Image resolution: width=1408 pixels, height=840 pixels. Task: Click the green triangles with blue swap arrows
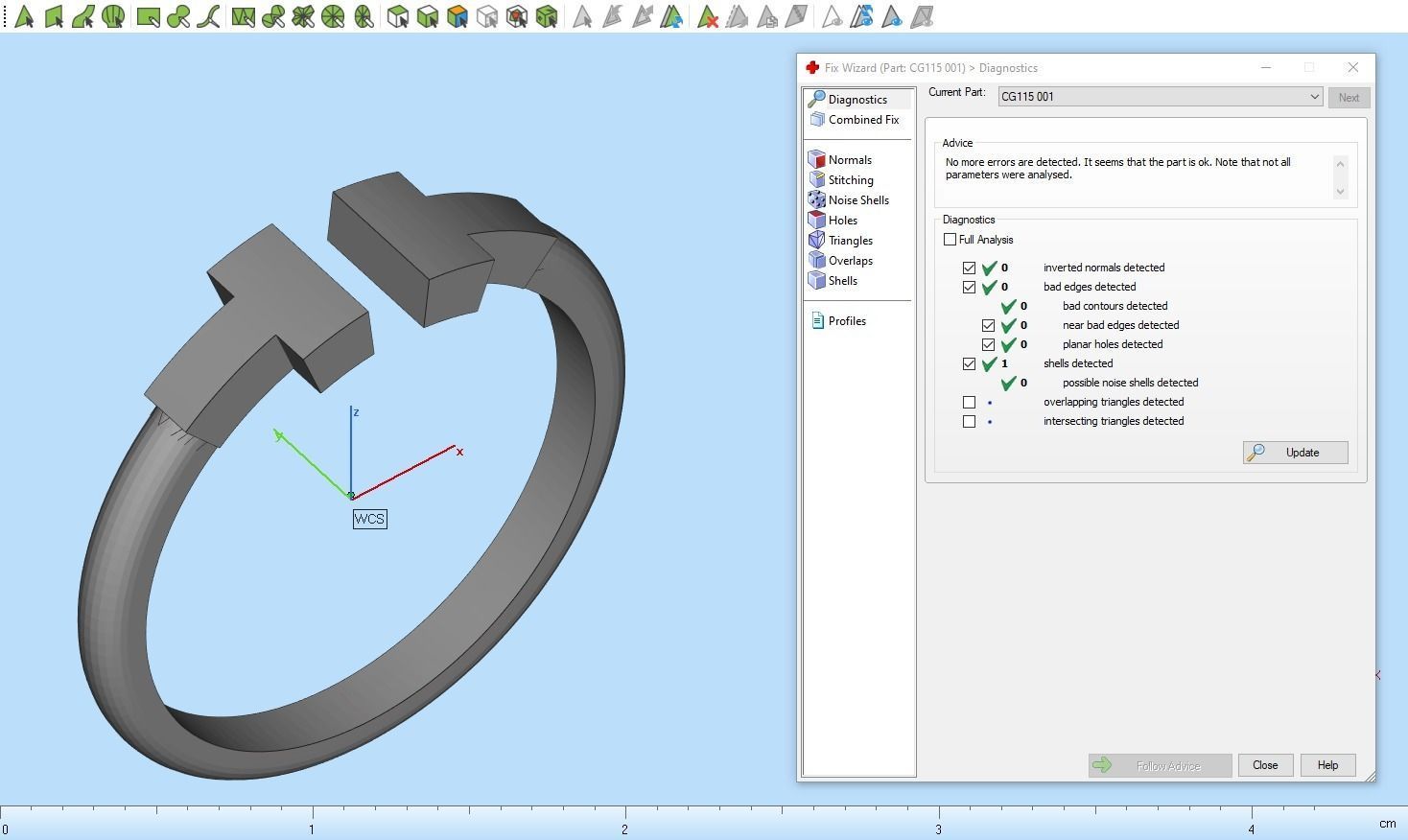tap(671, 16)
